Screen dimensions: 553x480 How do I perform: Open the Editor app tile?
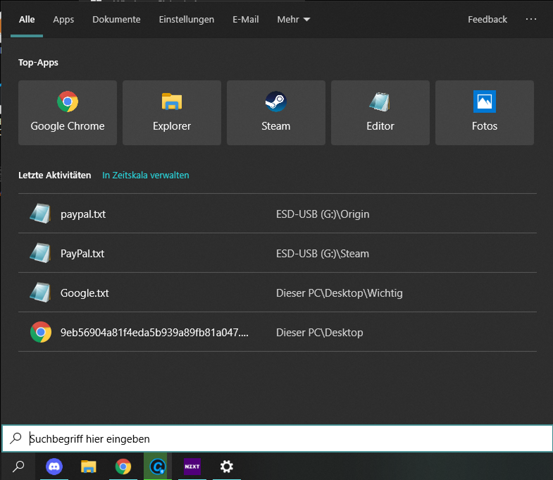(x=380, y=113)
